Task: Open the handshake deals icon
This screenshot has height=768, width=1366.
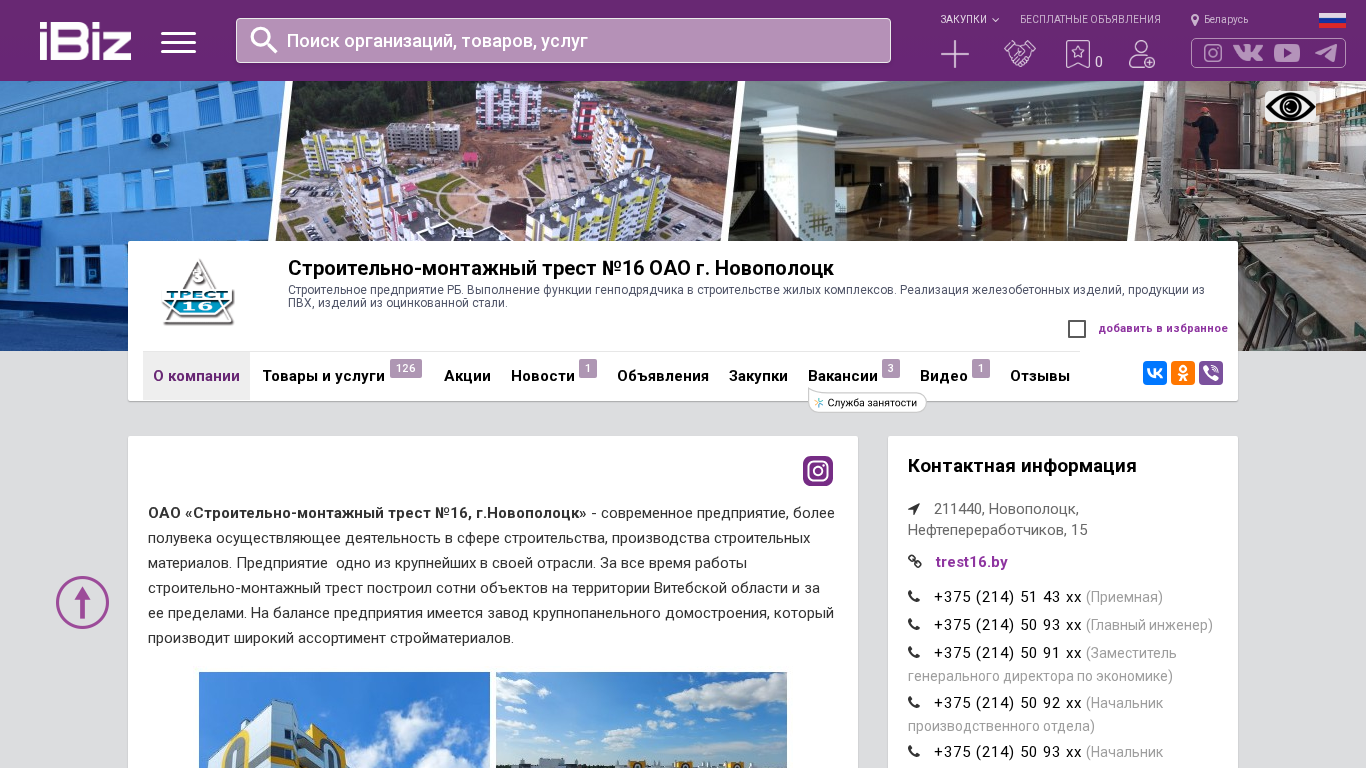Action: (x=1020, y=54)
